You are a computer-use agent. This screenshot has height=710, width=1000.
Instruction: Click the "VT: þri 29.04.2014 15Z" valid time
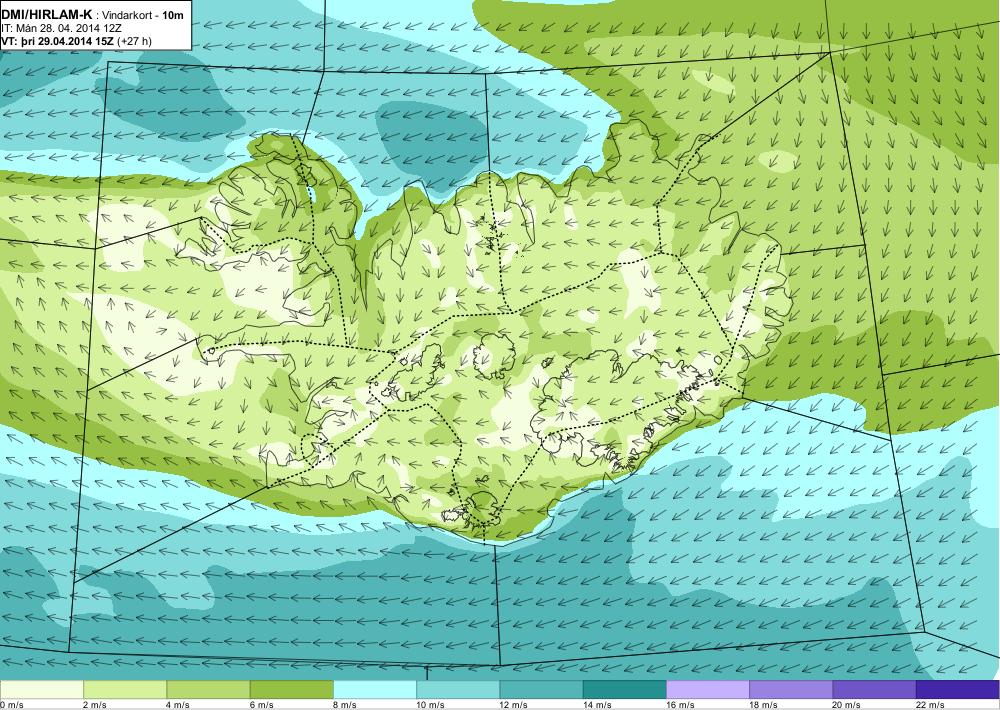coord(57,41)
